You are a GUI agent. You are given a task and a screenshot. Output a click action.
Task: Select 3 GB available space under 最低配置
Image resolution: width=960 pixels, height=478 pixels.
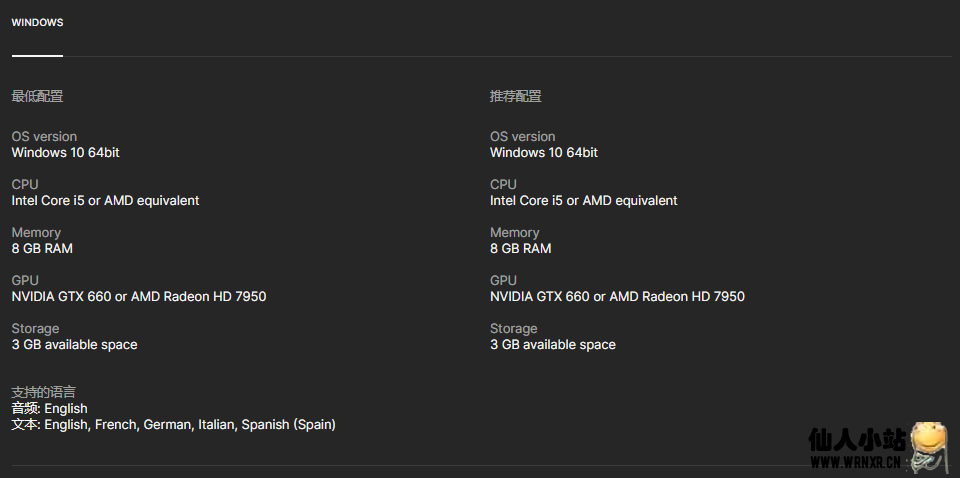[74, 345]
